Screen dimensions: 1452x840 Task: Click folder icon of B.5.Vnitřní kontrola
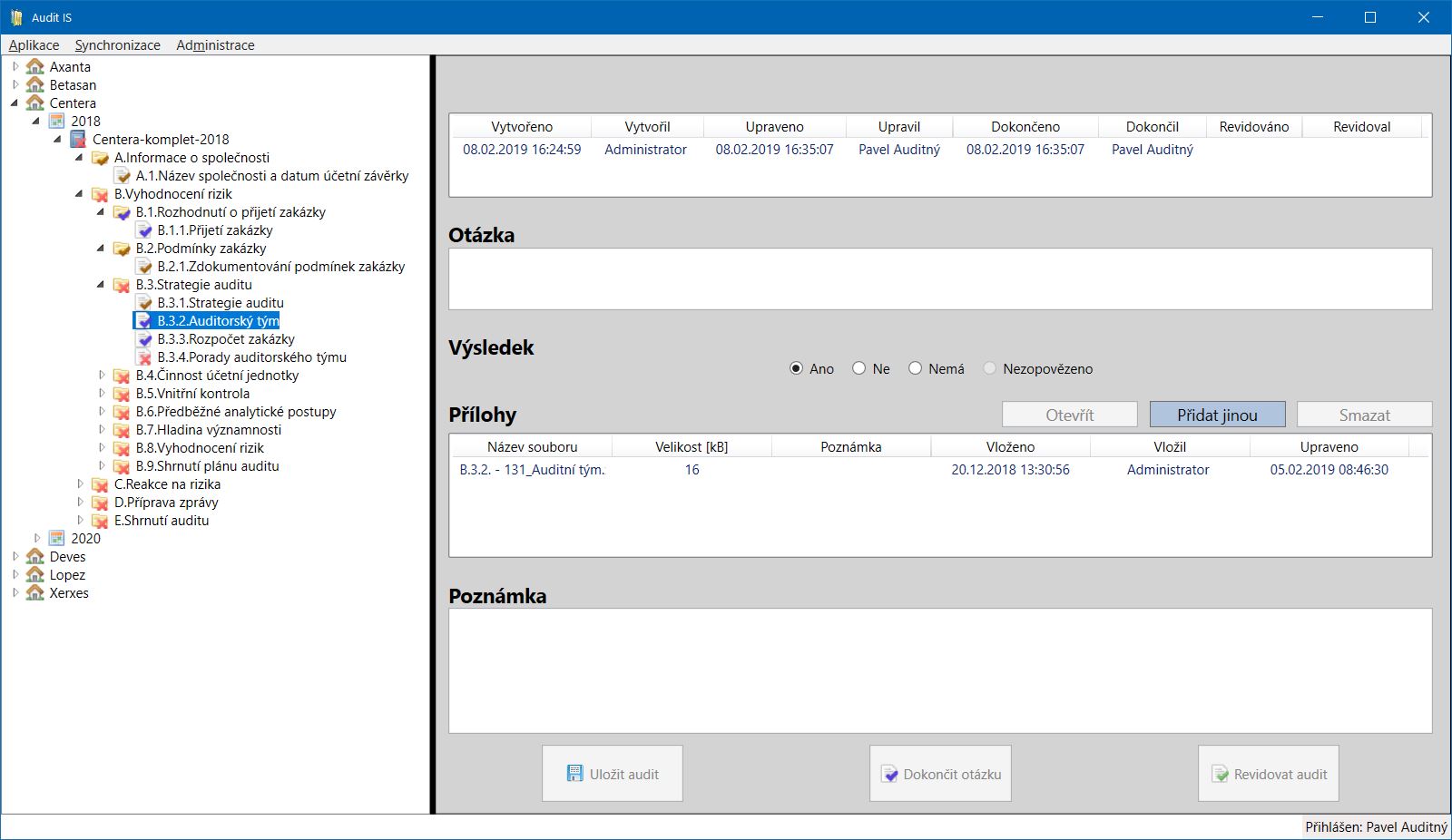click(x=122, y=394)
